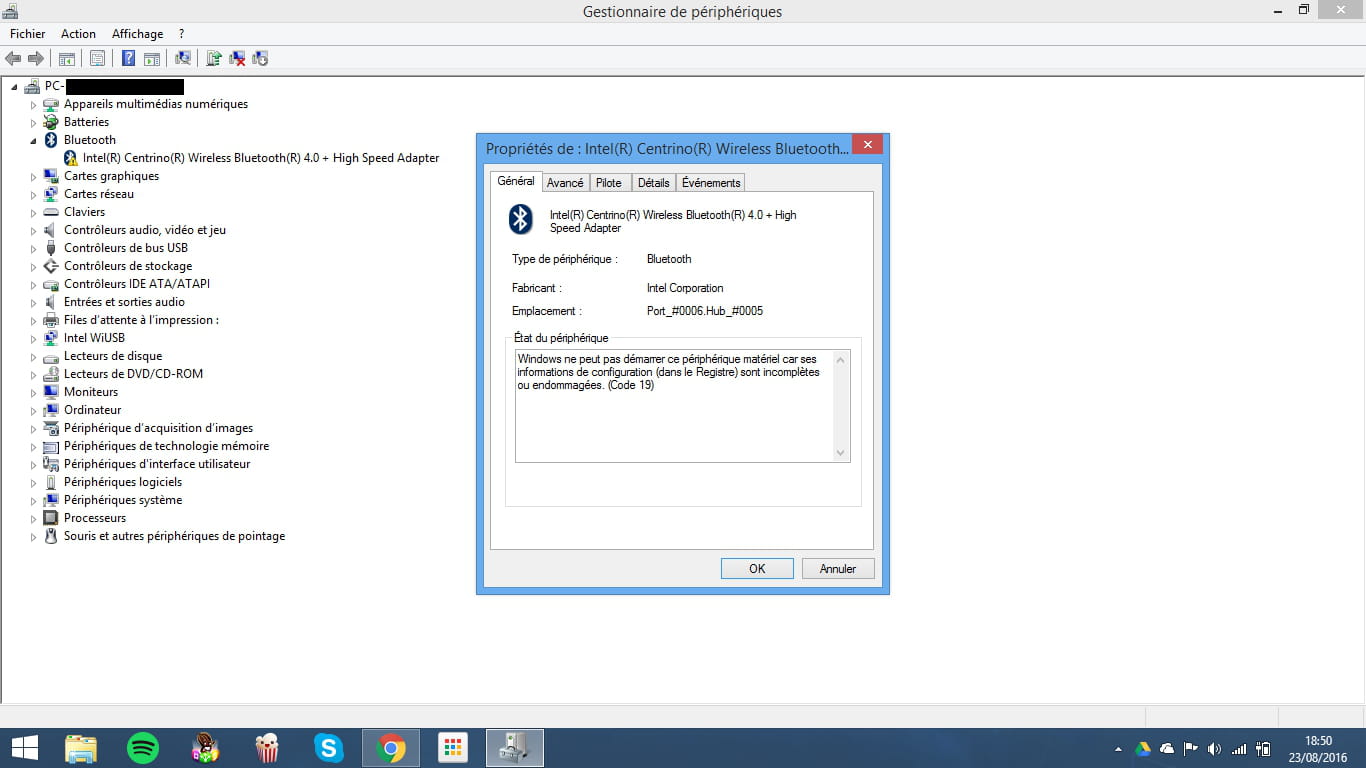The height and width of the screenshot is (768, 1366).
Task: Expand Contrôleurs de bus USB
Action: pyautogui.click(x=33, y=249)
